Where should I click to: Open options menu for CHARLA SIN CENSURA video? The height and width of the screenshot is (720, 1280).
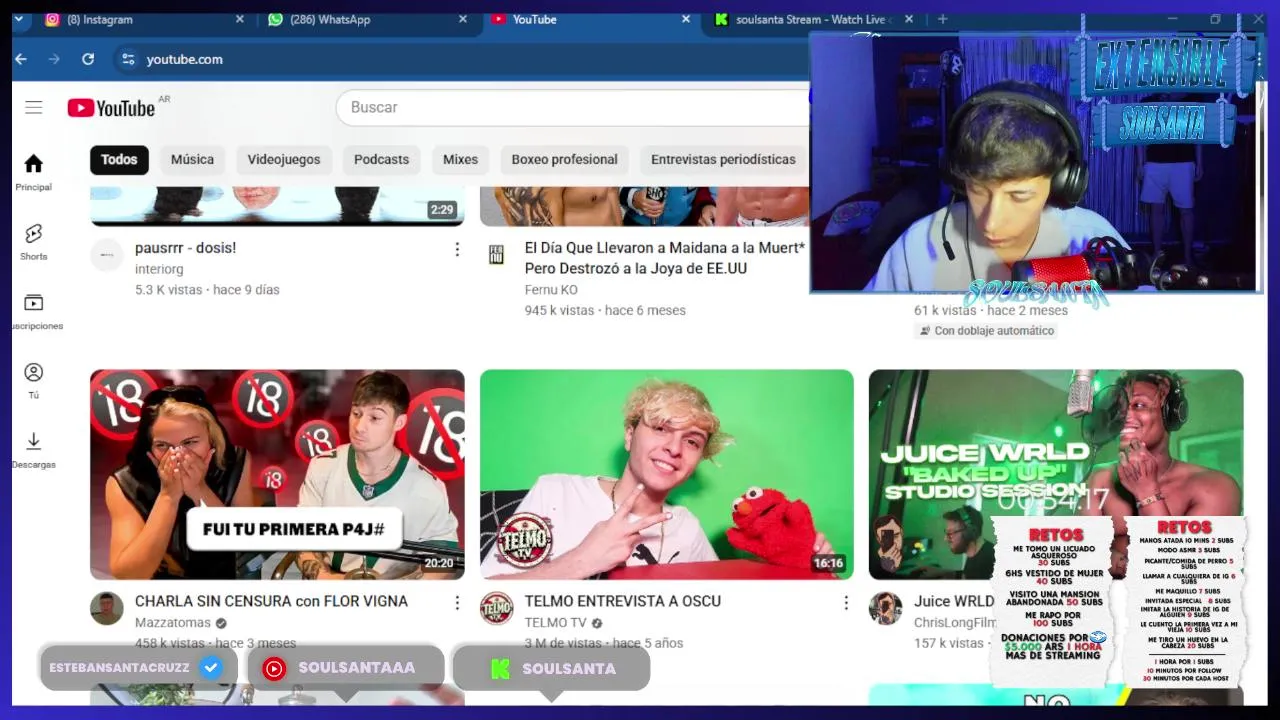pyautogui.click(x=457, y=603)
